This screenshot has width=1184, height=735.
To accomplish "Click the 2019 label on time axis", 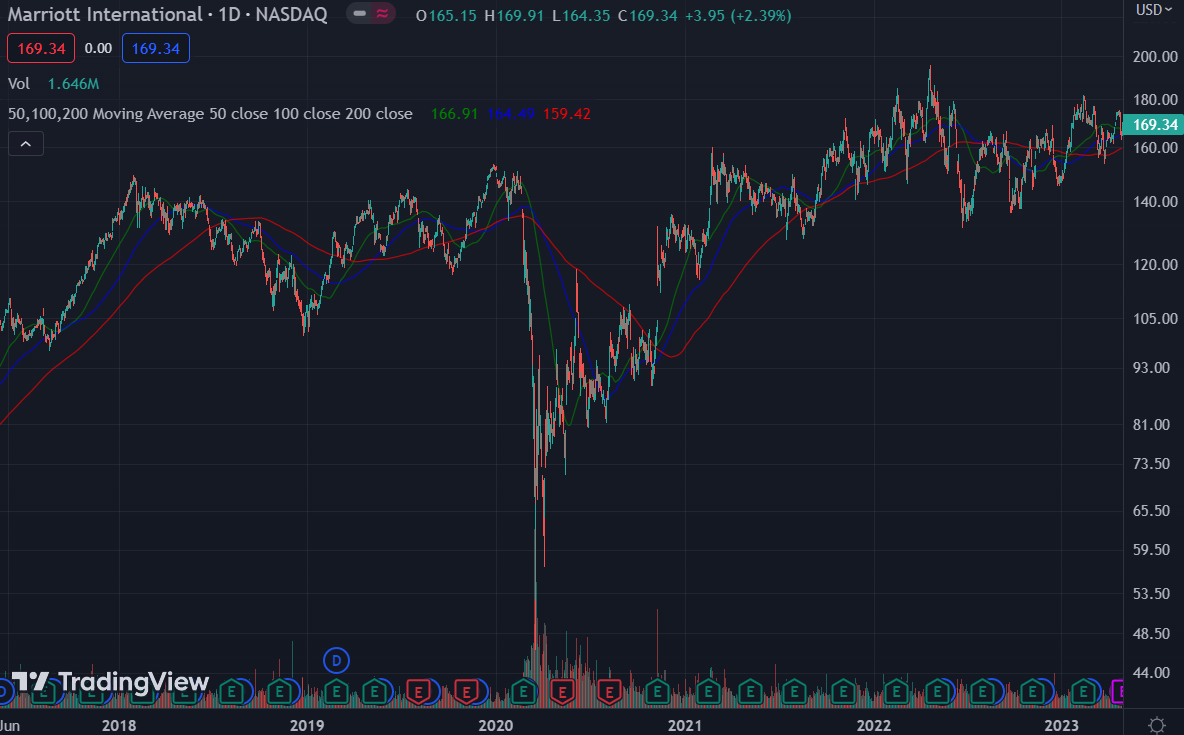I will (x=307, y=726).
